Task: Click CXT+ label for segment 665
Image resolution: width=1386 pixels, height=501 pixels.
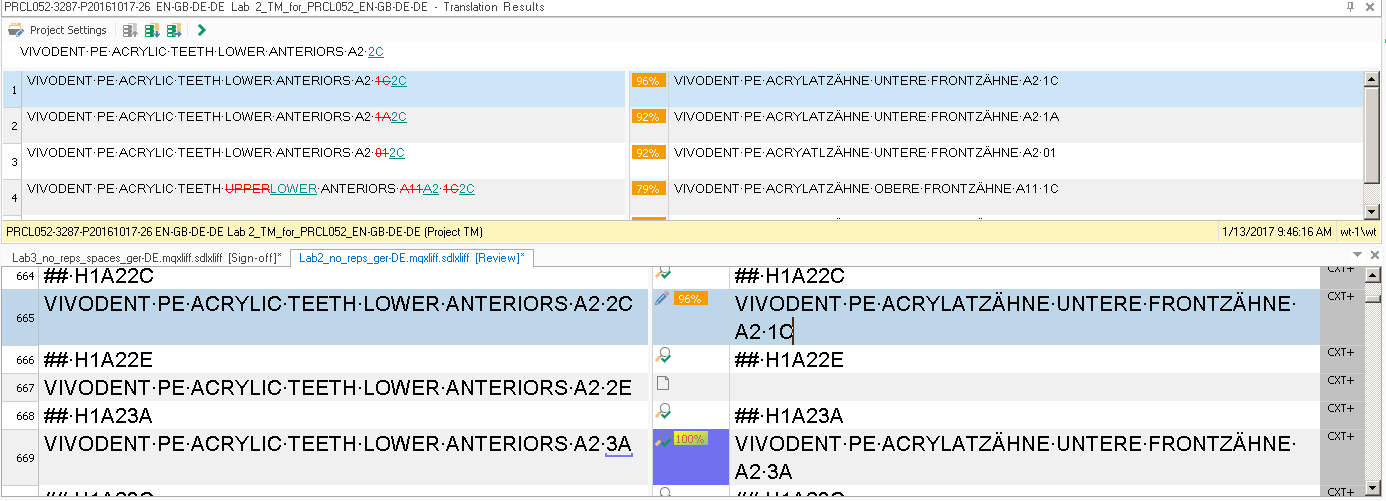Action: [x=1340, y=297]
